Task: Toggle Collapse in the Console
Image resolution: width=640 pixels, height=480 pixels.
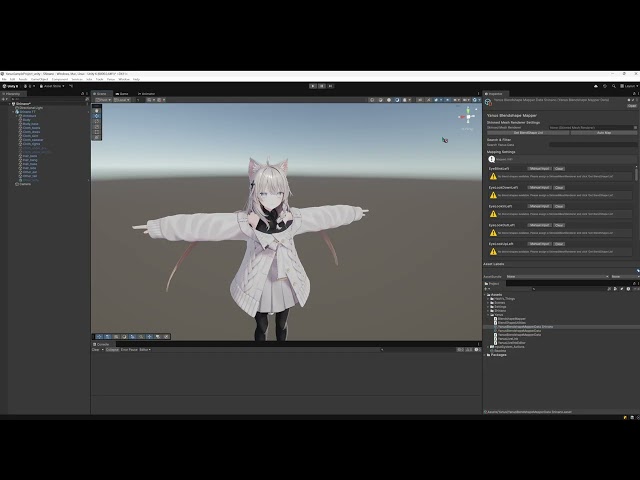Action: click(x=112, y=350)
